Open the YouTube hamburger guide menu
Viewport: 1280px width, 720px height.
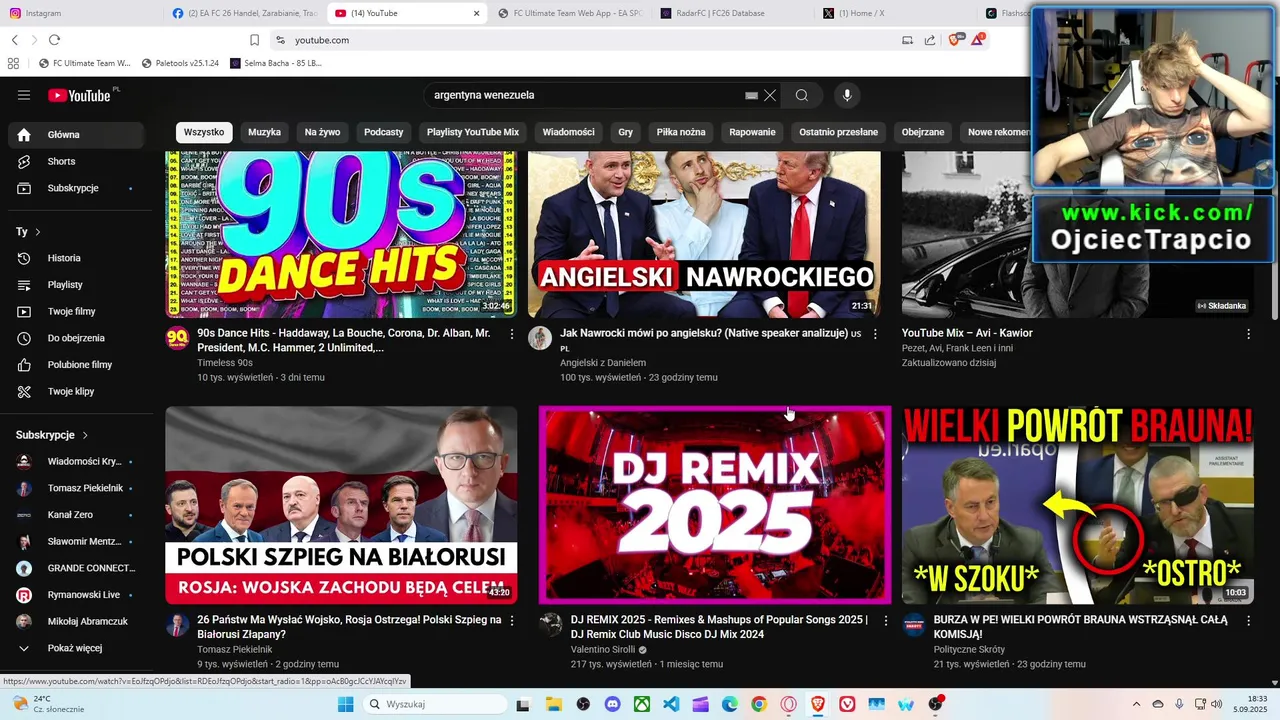point(24,95)
